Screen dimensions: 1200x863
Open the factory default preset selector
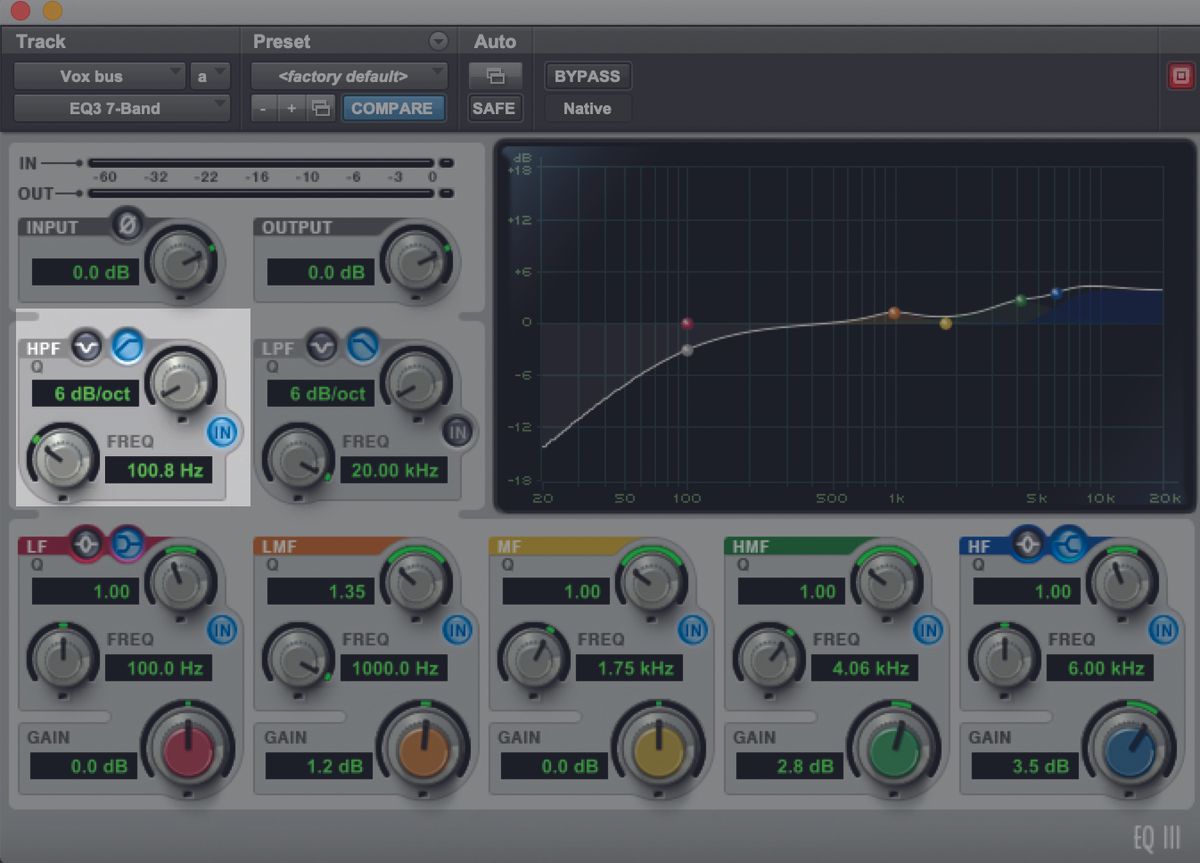(x=347, y=75)
